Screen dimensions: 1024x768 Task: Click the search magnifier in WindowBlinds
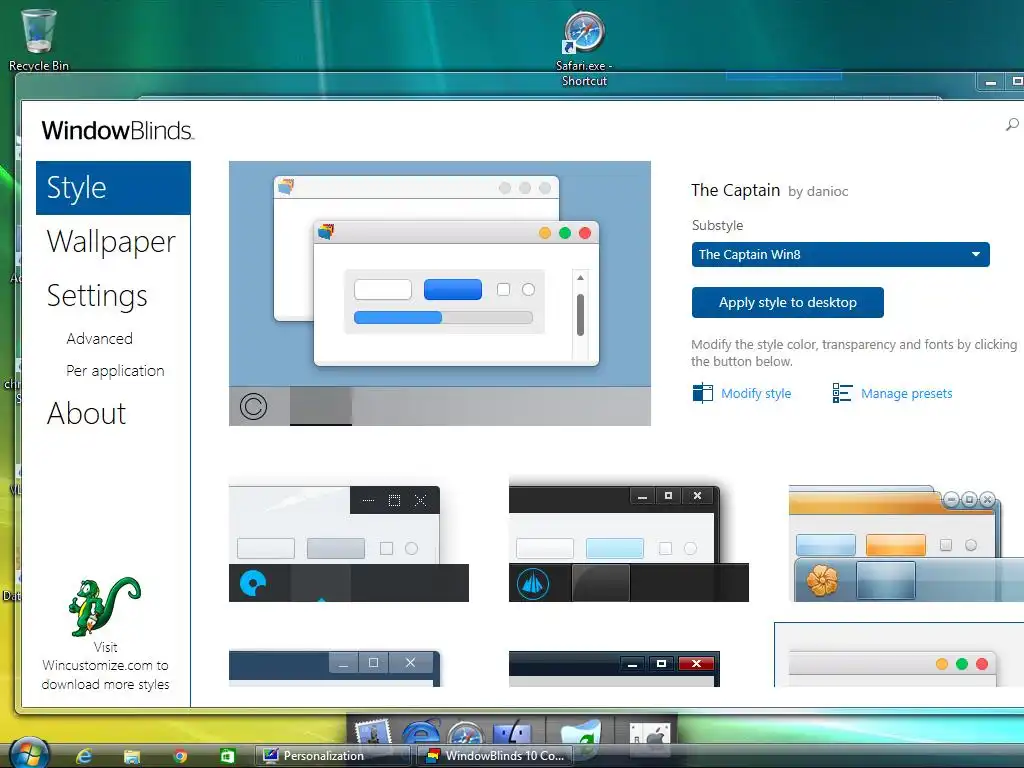(x=1012, y=124)
